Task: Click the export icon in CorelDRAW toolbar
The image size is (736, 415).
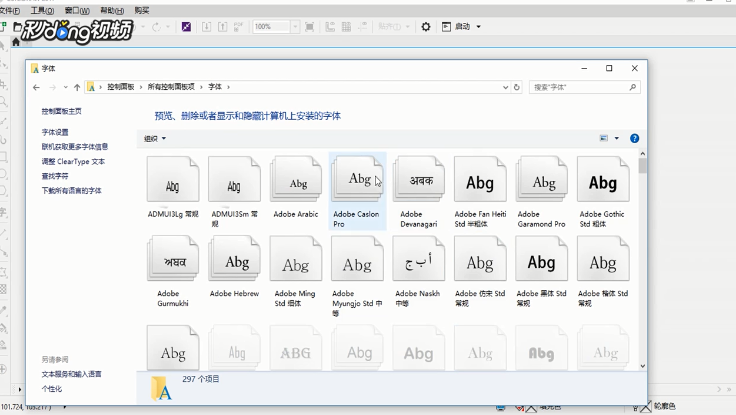Action: point(222,27)
